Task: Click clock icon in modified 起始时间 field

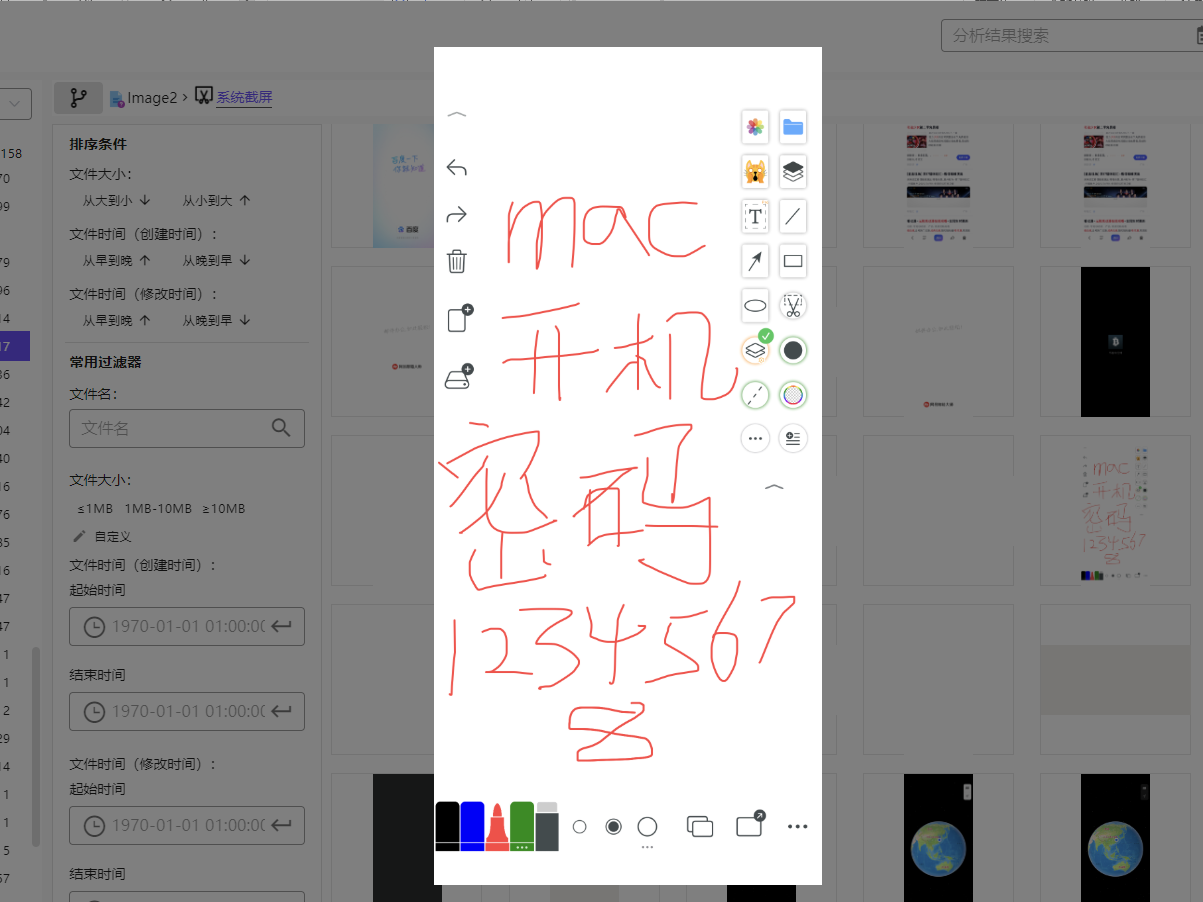Action: 94,826
